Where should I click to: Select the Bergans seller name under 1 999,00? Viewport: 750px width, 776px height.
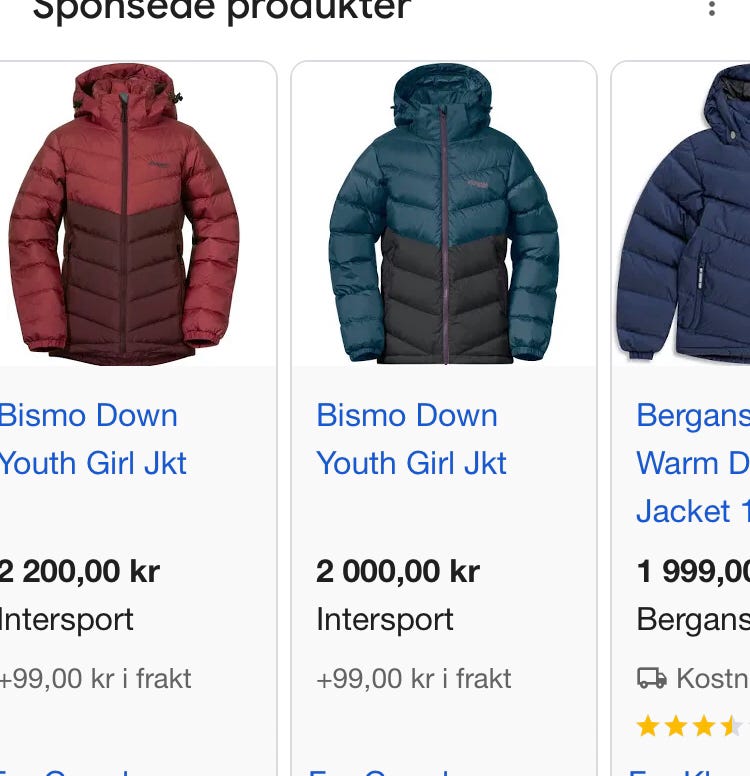coord(693,620)
